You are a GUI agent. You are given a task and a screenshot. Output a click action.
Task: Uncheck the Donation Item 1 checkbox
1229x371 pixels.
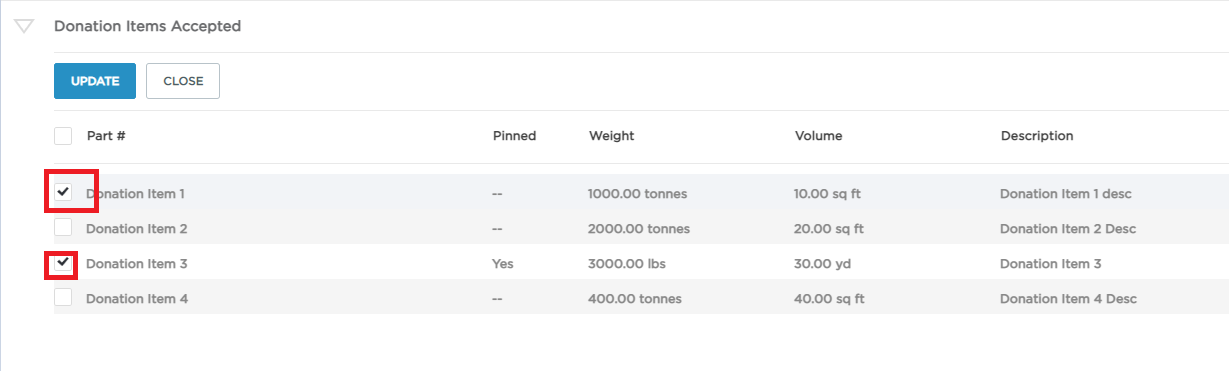(x=63, y=192)
